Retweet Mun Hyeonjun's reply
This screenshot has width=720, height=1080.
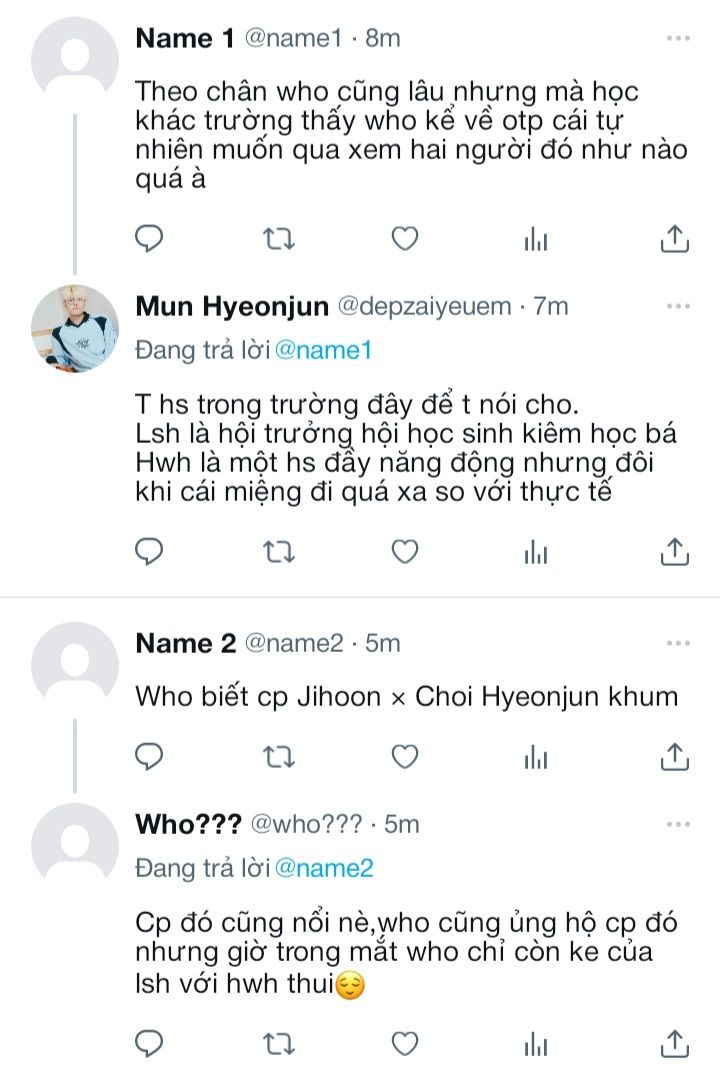(x=277, y=551)
